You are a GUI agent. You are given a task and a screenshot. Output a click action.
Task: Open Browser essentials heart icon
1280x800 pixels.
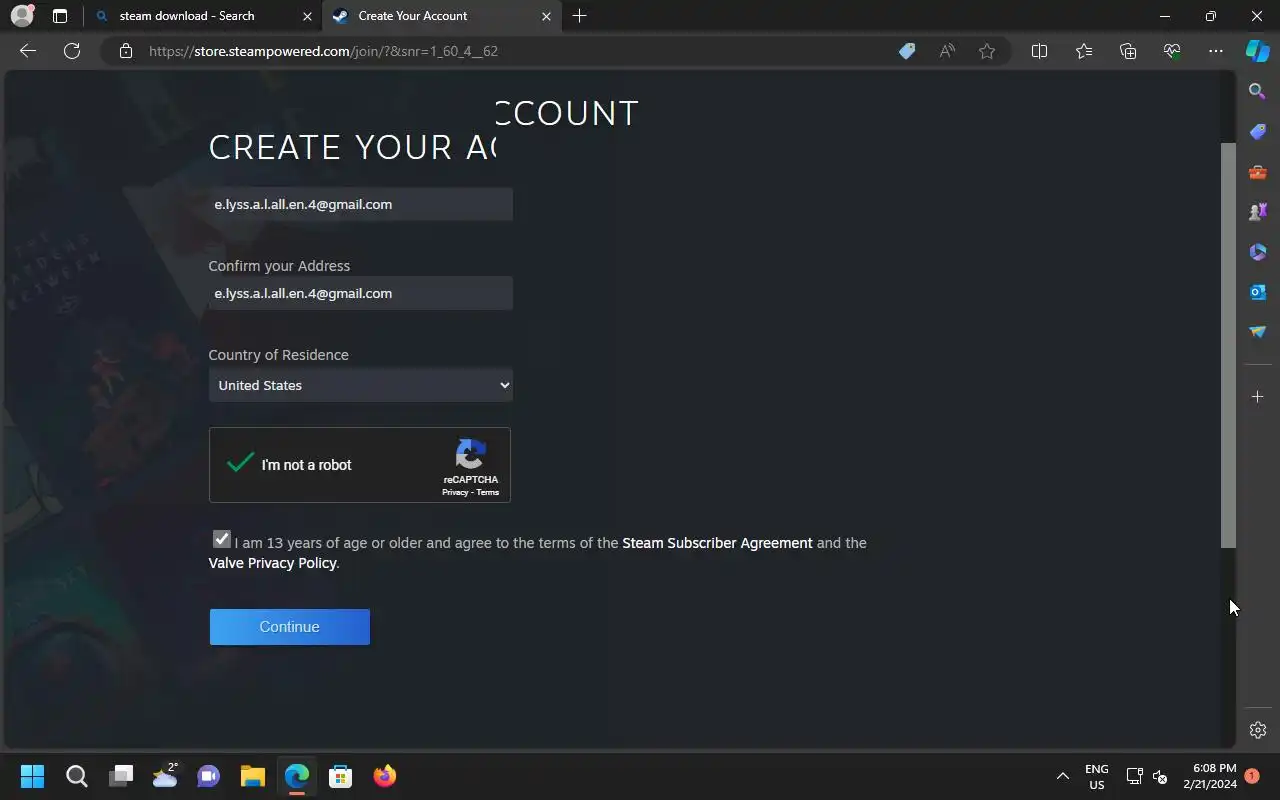[x=1172, y=51]
